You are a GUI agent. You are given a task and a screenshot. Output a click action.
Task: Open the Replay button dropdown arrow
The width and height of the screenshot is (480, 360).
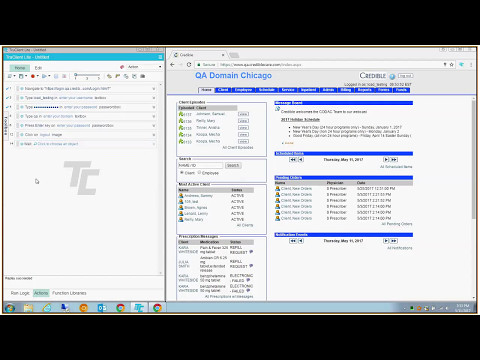[49, 76]
